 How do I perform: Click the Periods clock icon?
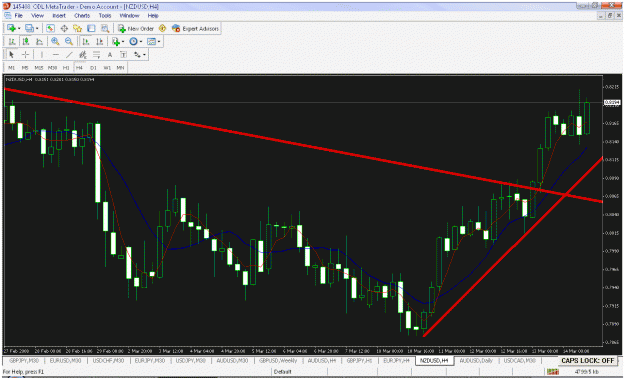tap(134, 41)
